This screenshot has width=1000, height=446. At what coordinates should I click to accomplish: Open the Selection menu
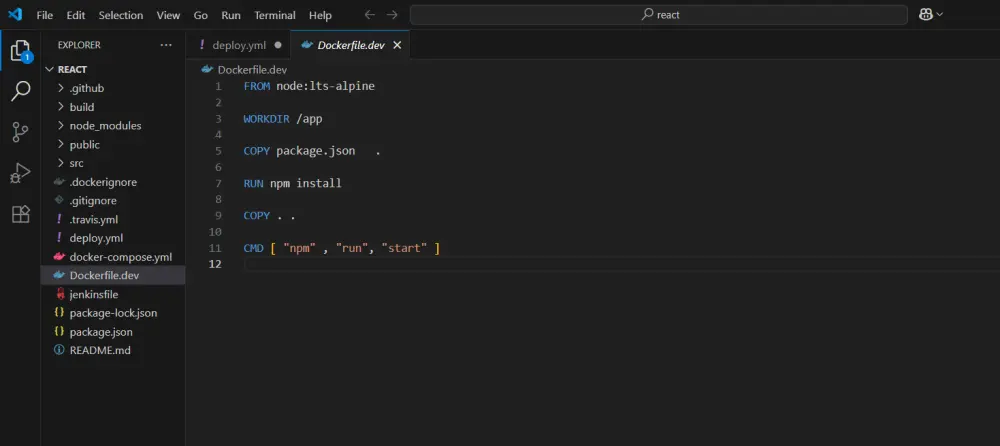click(x=121, y=15)
